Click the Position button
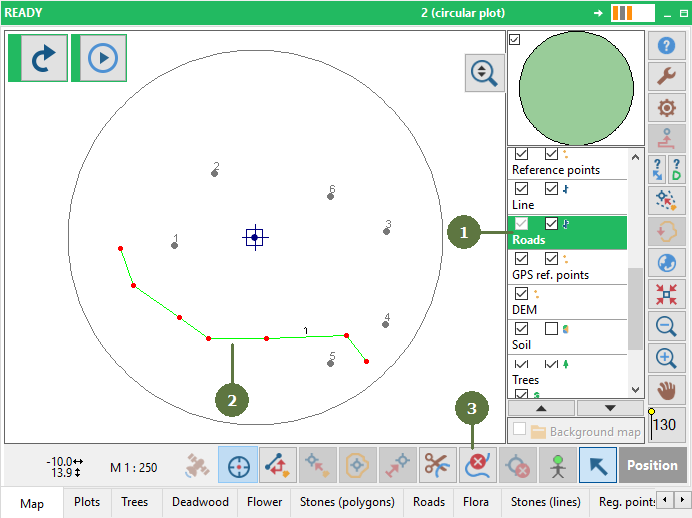The image size is (692, 518). tap(652, 465)
